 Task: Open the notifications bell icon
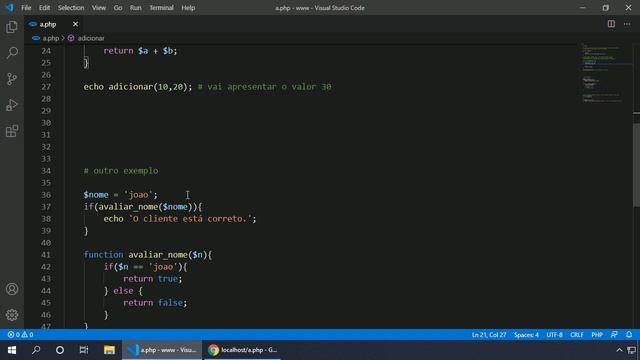(x=629, y=335)
